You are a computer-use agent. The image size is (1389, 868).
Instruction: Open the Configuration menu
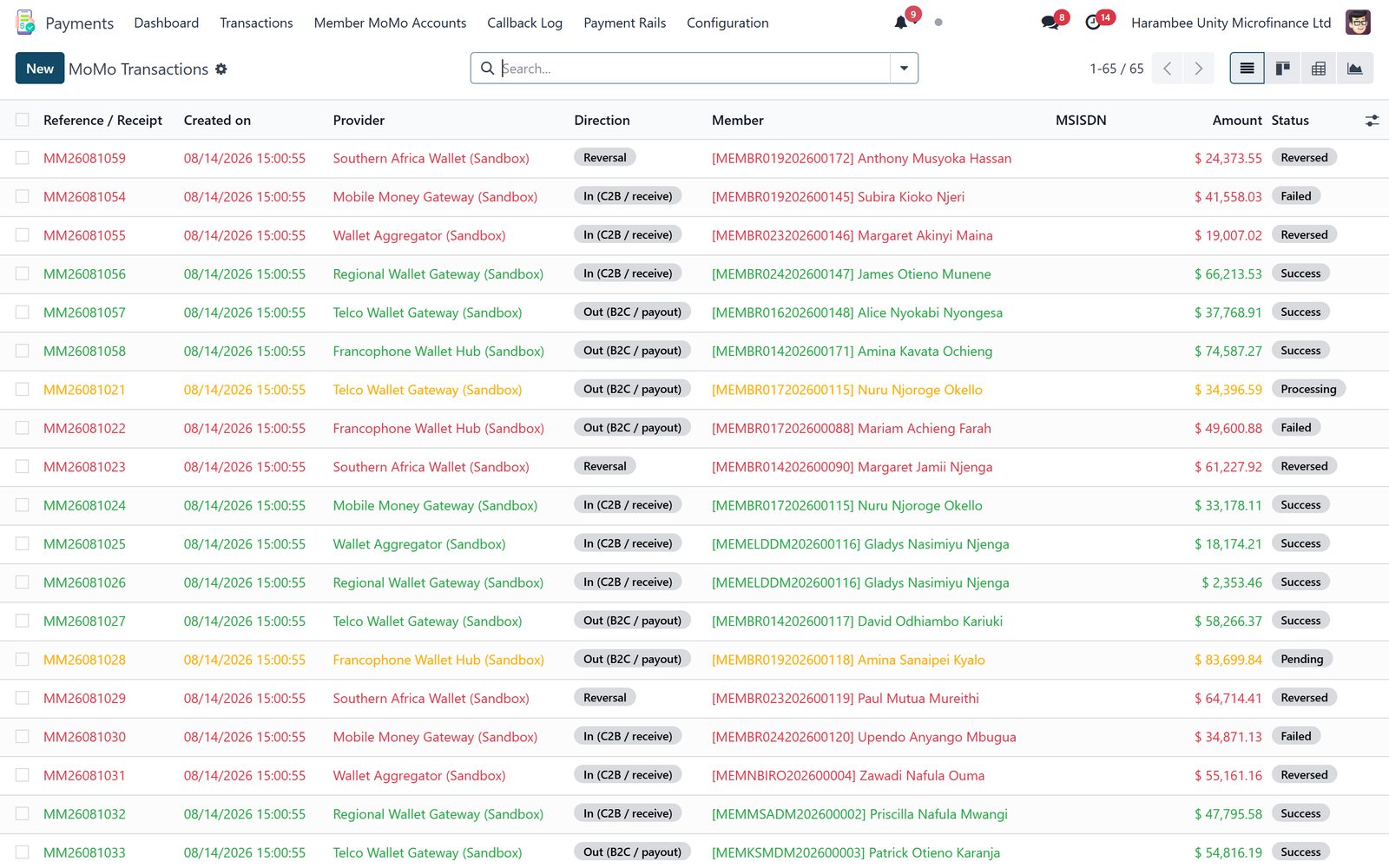(x=727, y=23)
